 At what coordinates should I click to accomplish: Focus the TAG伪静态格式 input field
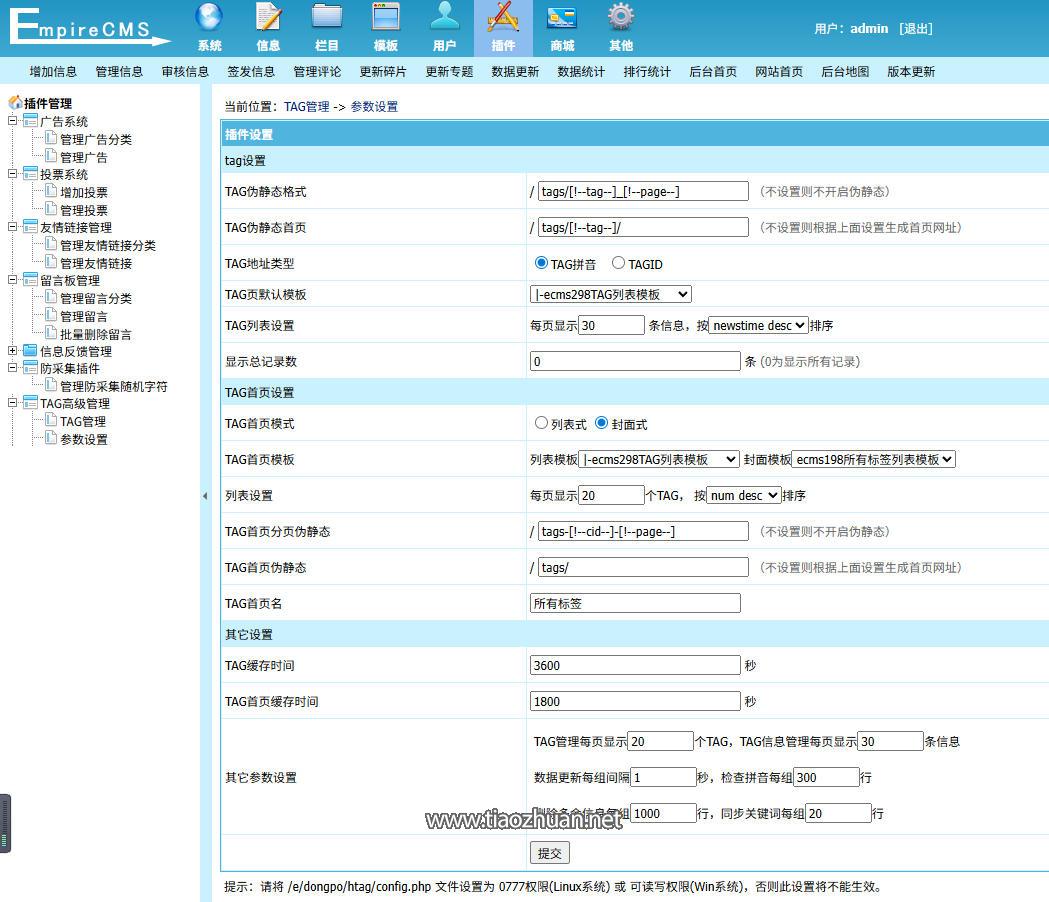pyautogui.click(x=643, y=191)
